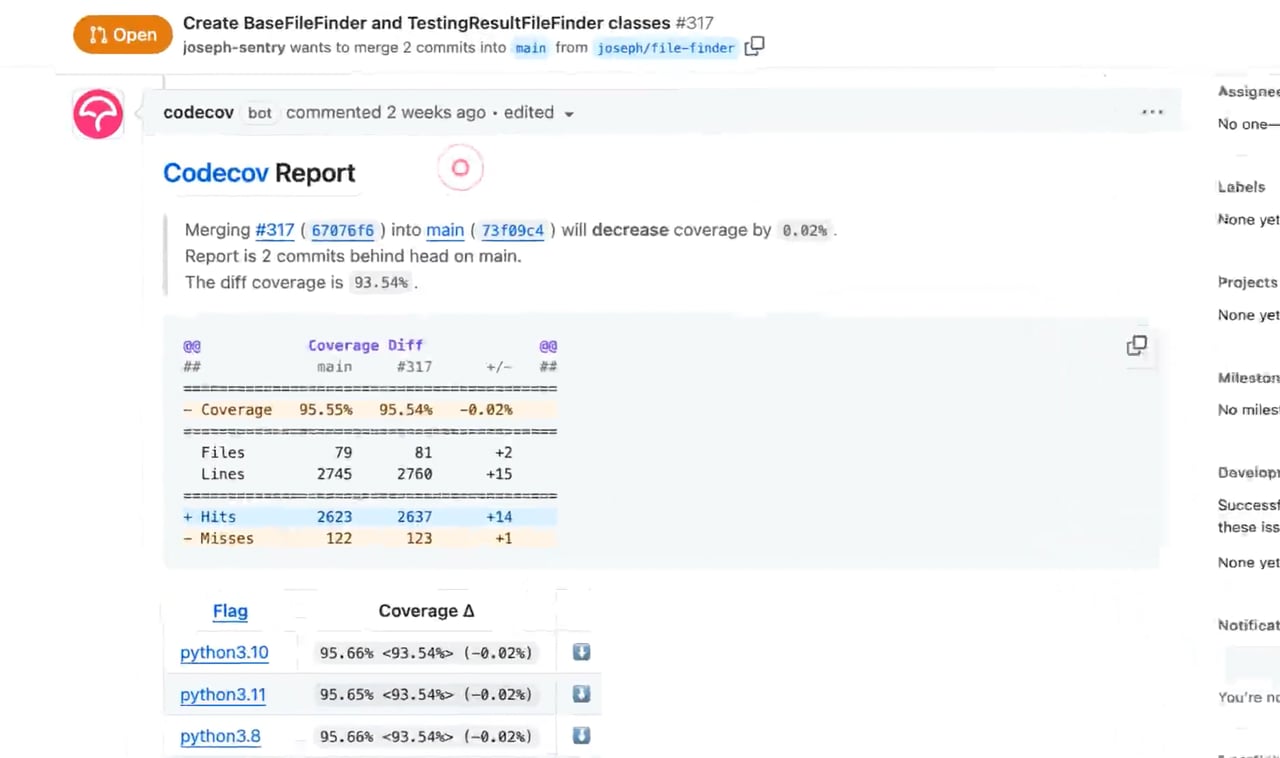This screenshot has height=758, width=1280.
Task: Open base commit 73f09c4 link
Action: [513, 230]
